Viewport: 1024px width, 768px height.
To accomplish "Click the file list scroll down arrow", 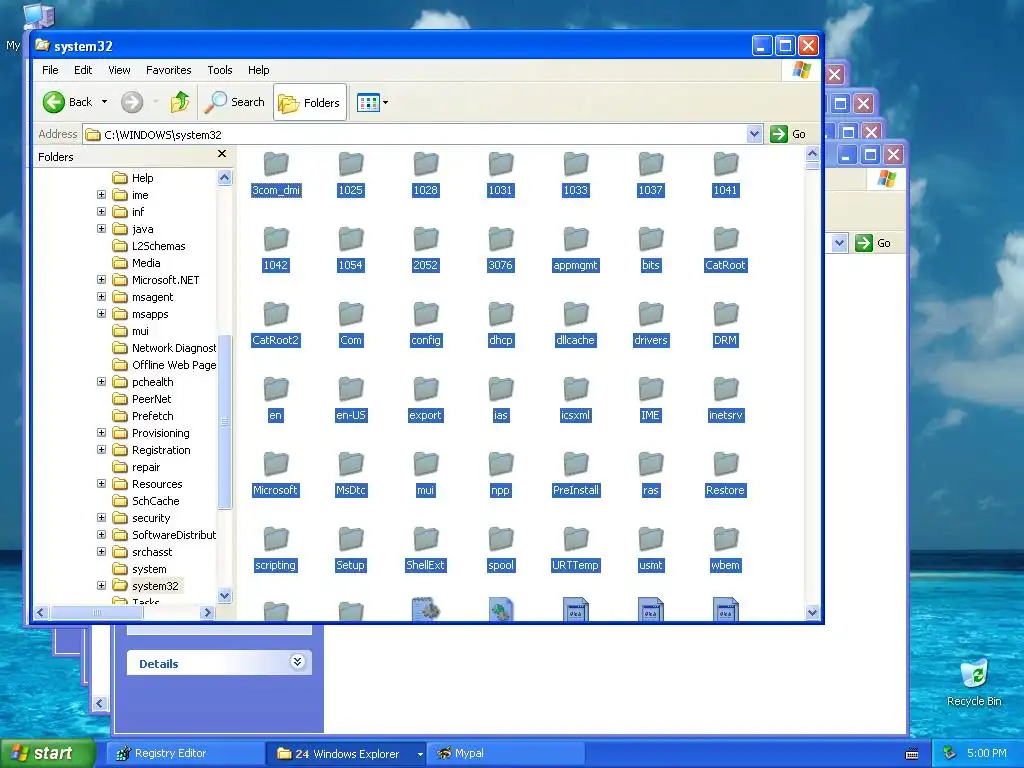I will coord(812,613).
